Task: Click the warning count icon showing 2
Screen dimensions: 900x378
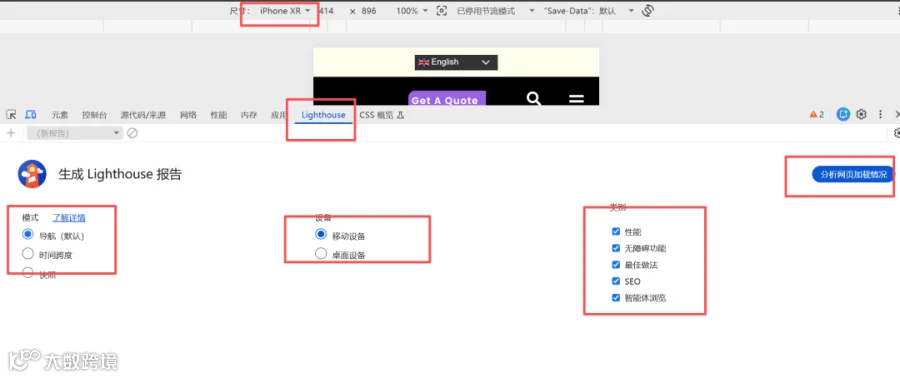Action: tap(817, 114)
